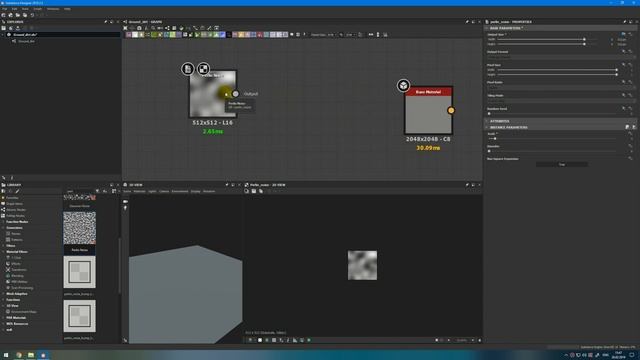Viewport: 640px width, 360px height.
Task: Expand PBR Materials category in Library
Action: pyautogui.click(x=3, y=318)
